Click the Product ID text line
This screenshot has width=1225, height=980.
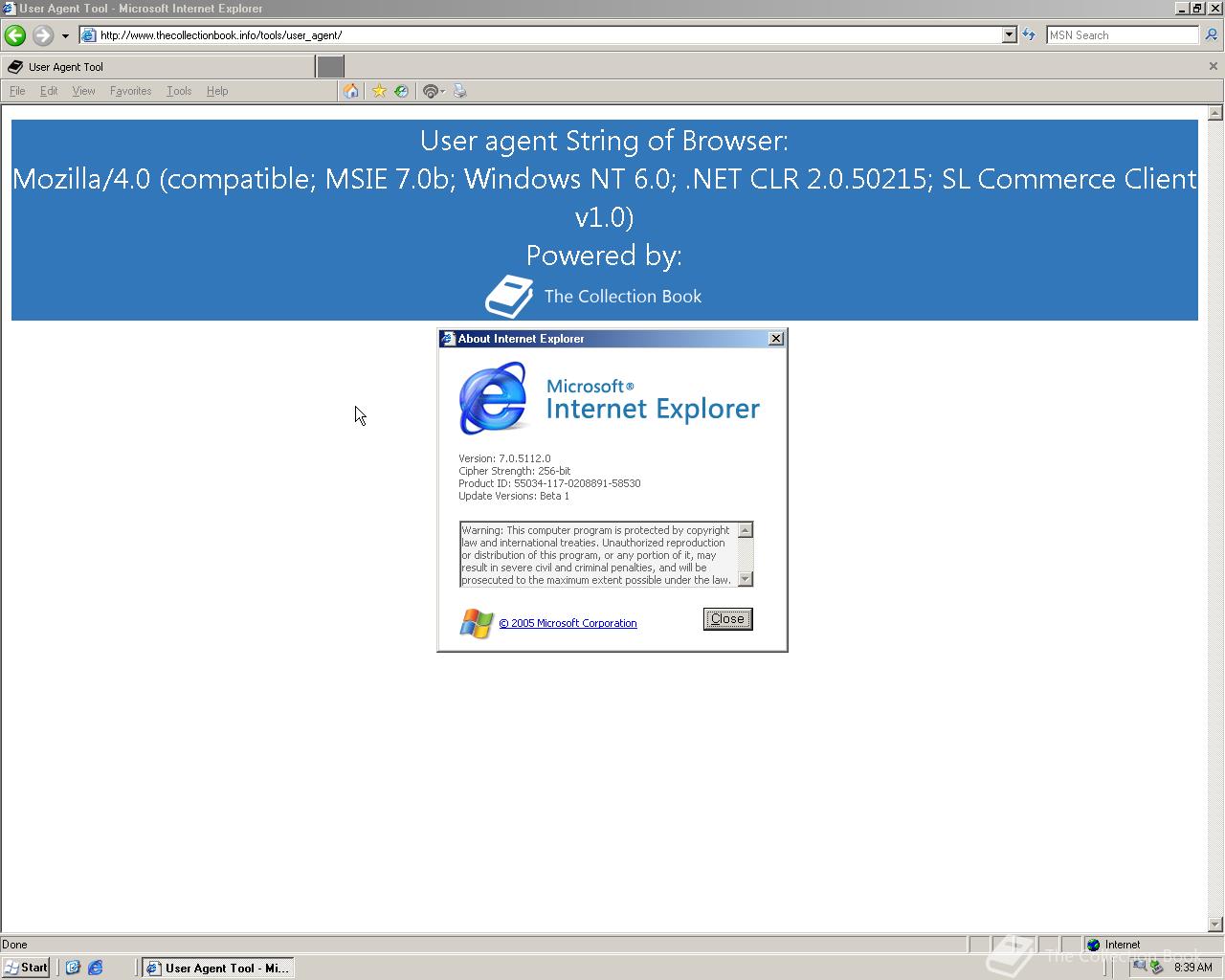549,483
